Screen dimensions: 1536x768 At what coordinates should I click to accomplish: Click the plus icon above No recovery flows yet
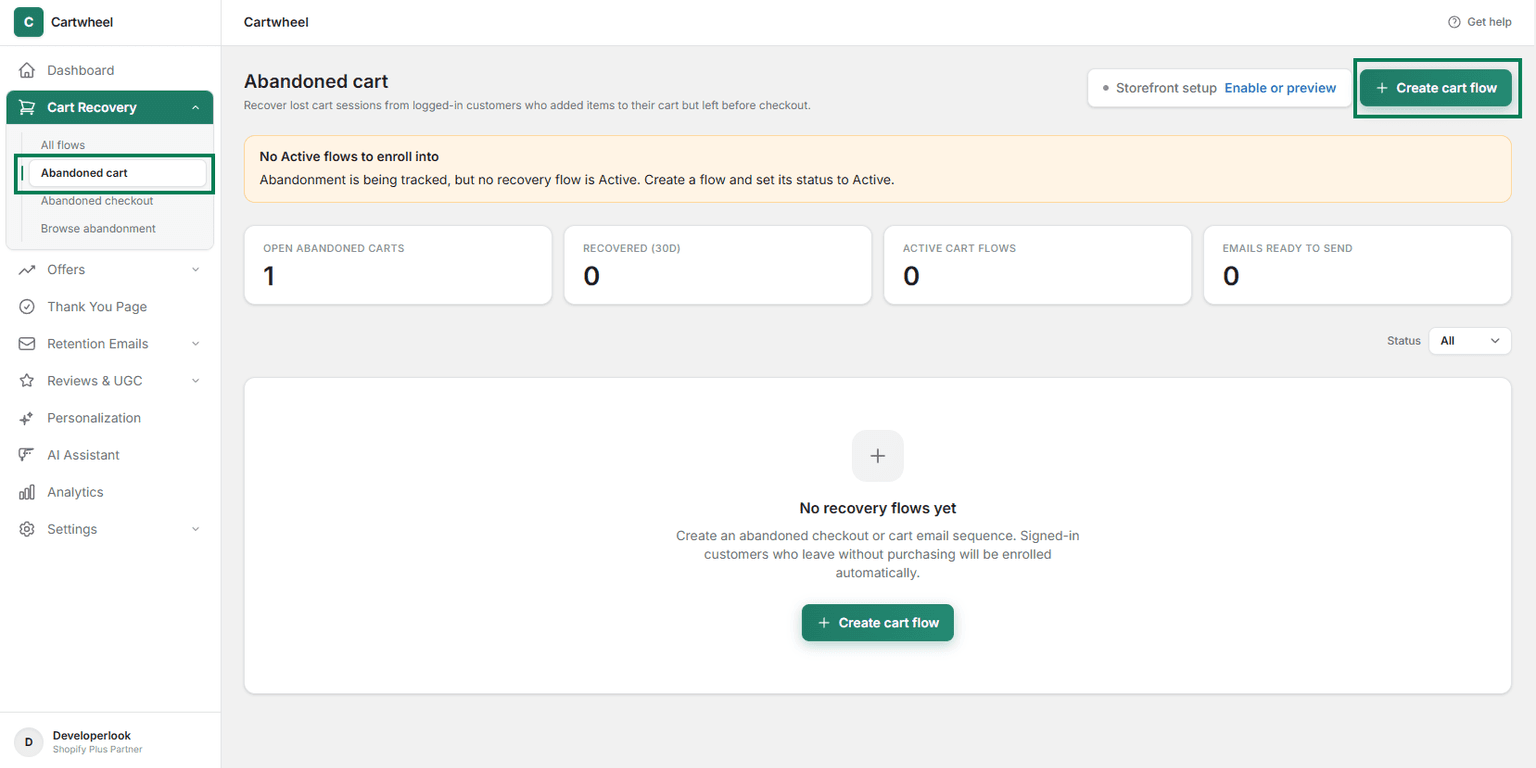tap(878, 456)
